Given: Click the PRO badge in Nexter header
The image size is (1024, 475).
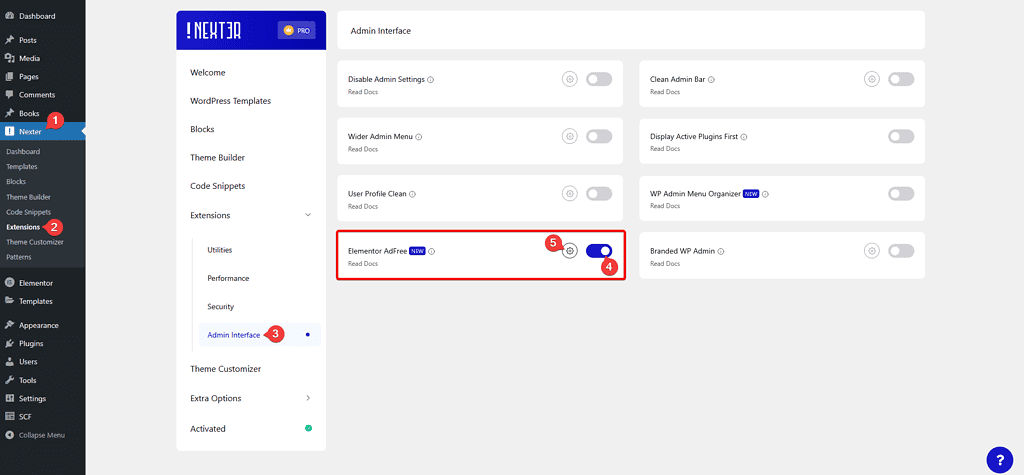Looking at the screenshot, I should click(x=296, y=31).
